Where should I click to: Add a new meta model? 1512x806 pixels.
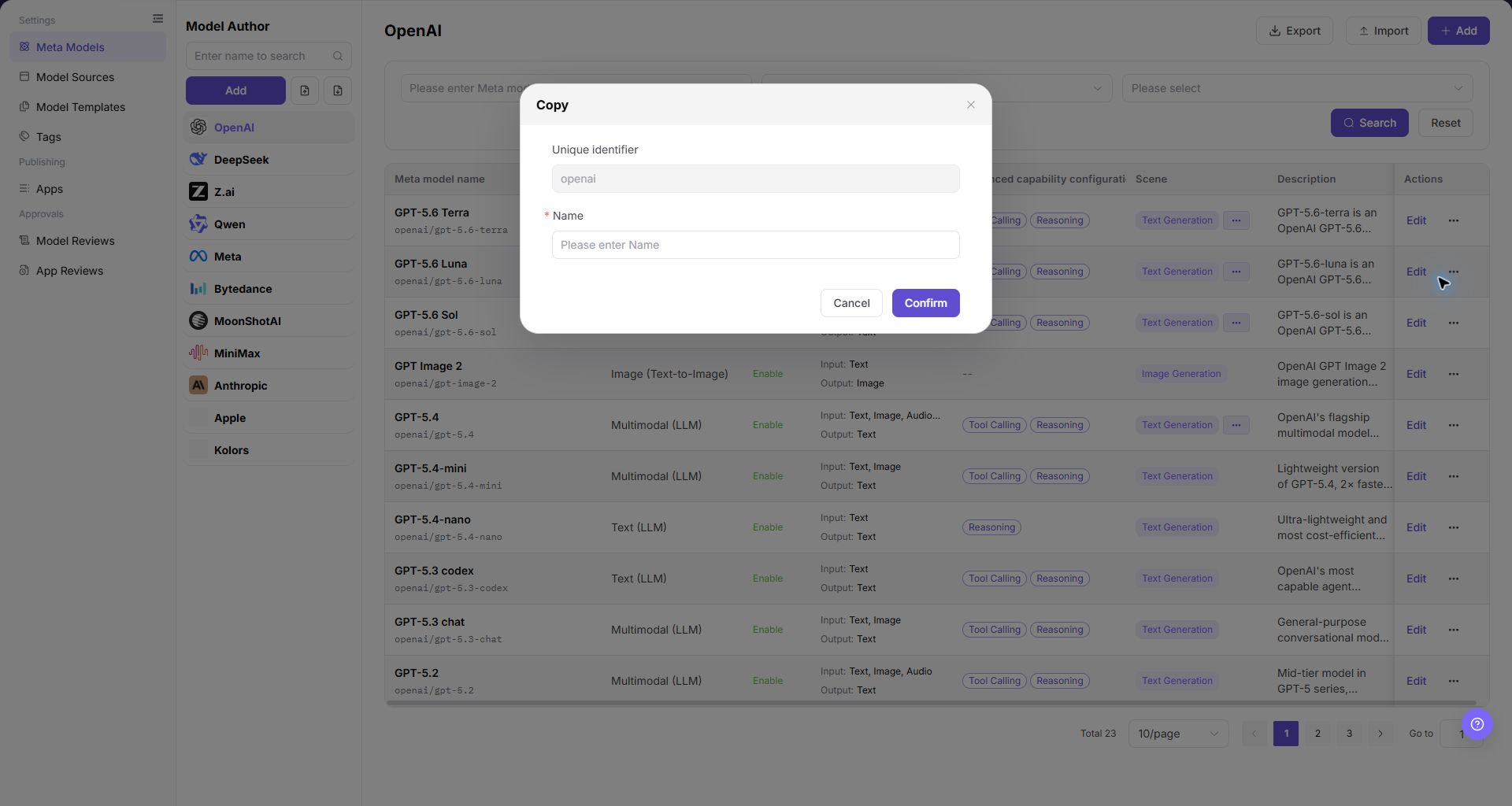1458,31
